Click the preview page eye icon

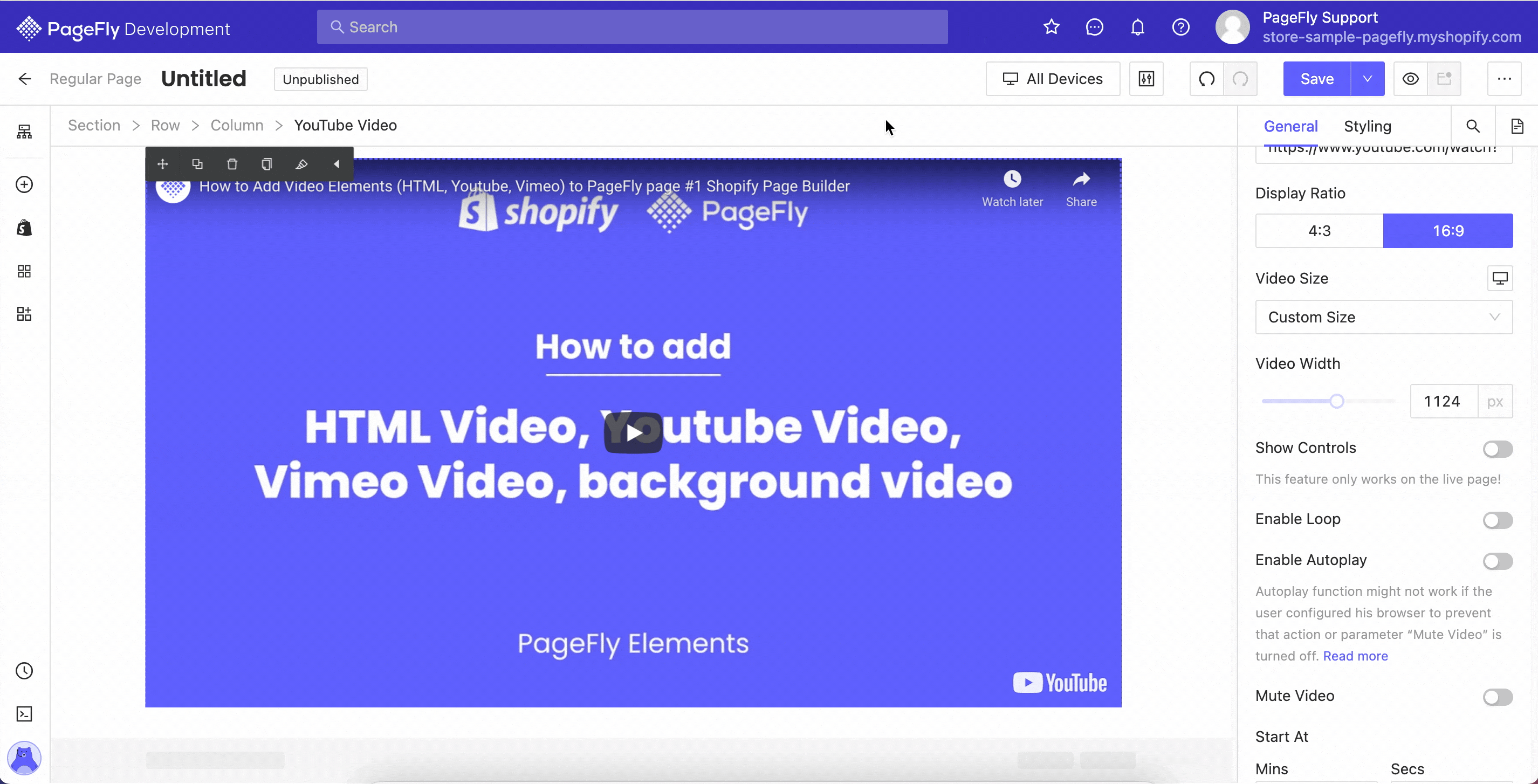1411,78
